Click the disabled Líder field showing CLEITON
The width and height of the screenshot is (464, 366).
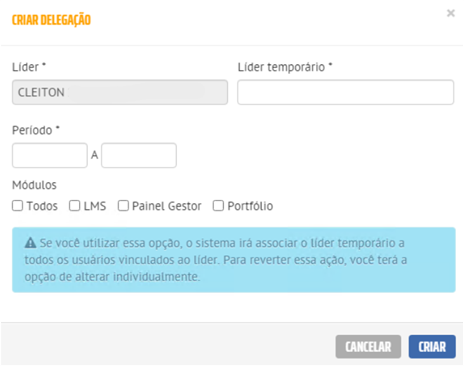coord(120,92)
